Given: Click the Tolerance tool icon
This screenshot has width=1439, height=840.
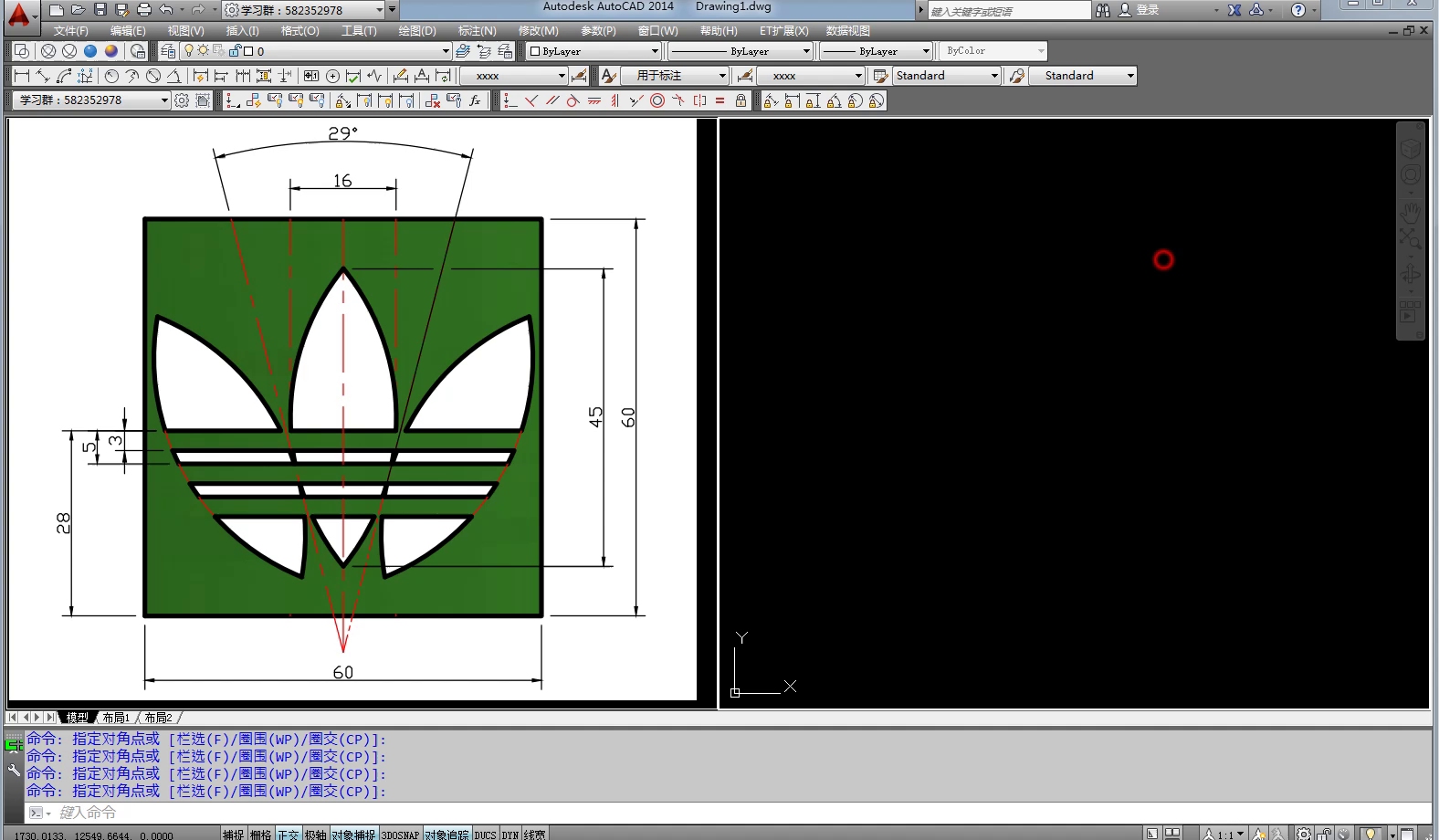Looking at the screenshot, I should [311, 76].
